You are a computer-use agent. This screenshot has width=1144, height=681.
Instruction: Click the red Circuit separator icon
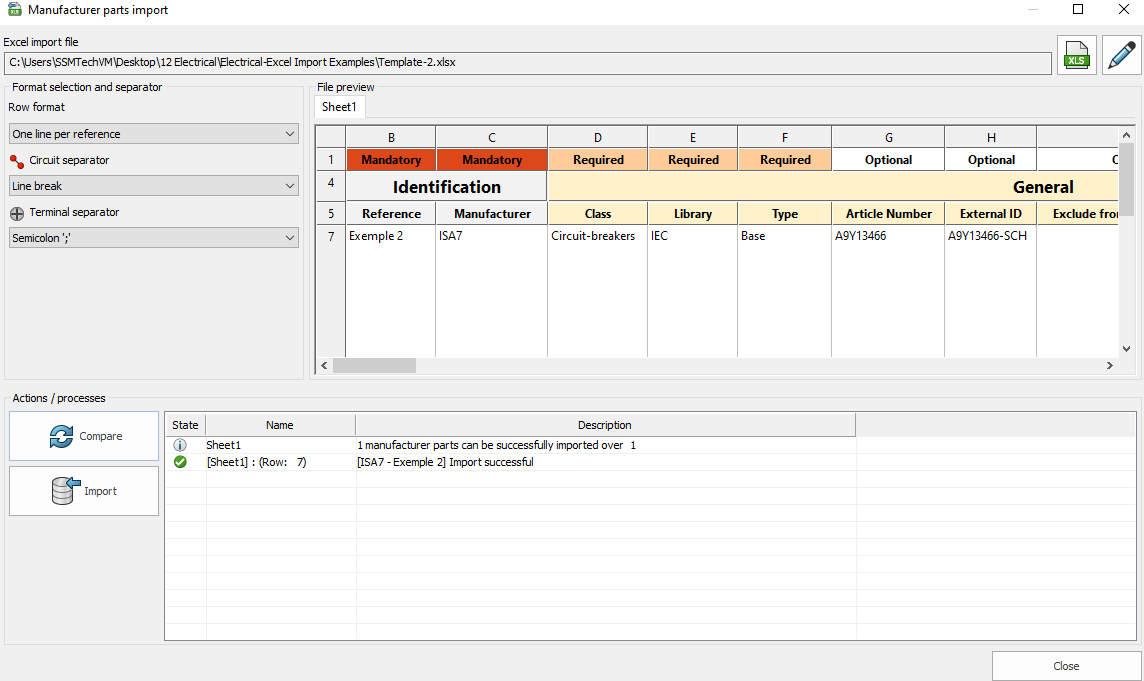pyautogui.click(x=17, y=161)
